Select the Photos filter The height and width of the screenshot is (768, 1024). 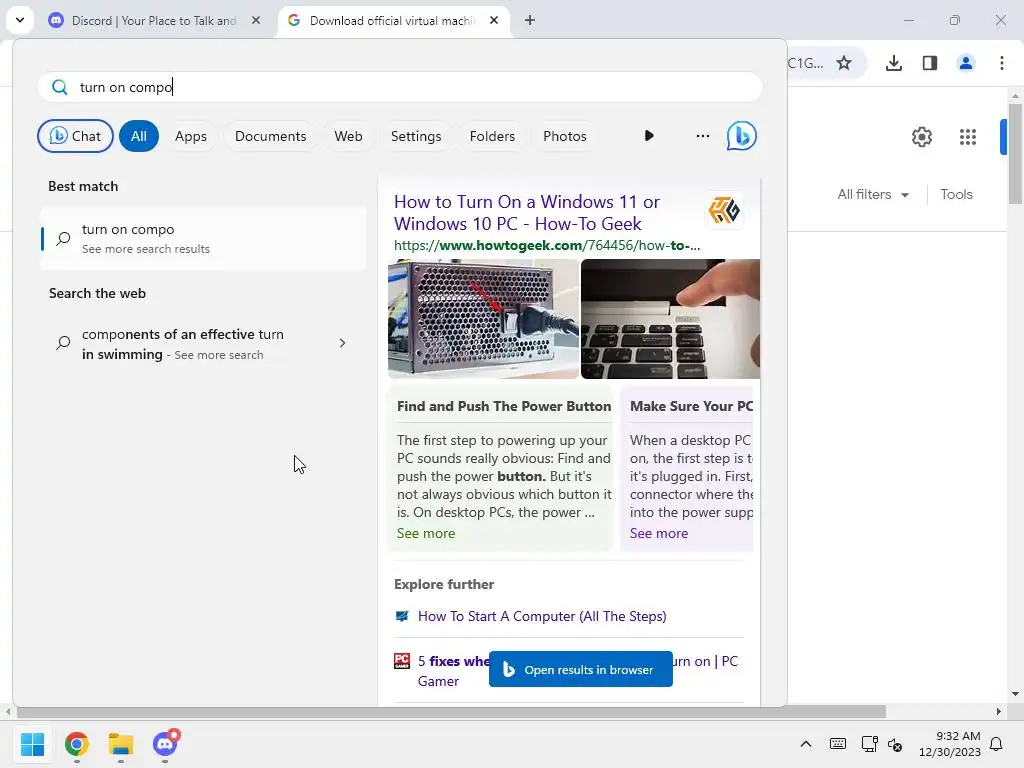pos(565,136)
